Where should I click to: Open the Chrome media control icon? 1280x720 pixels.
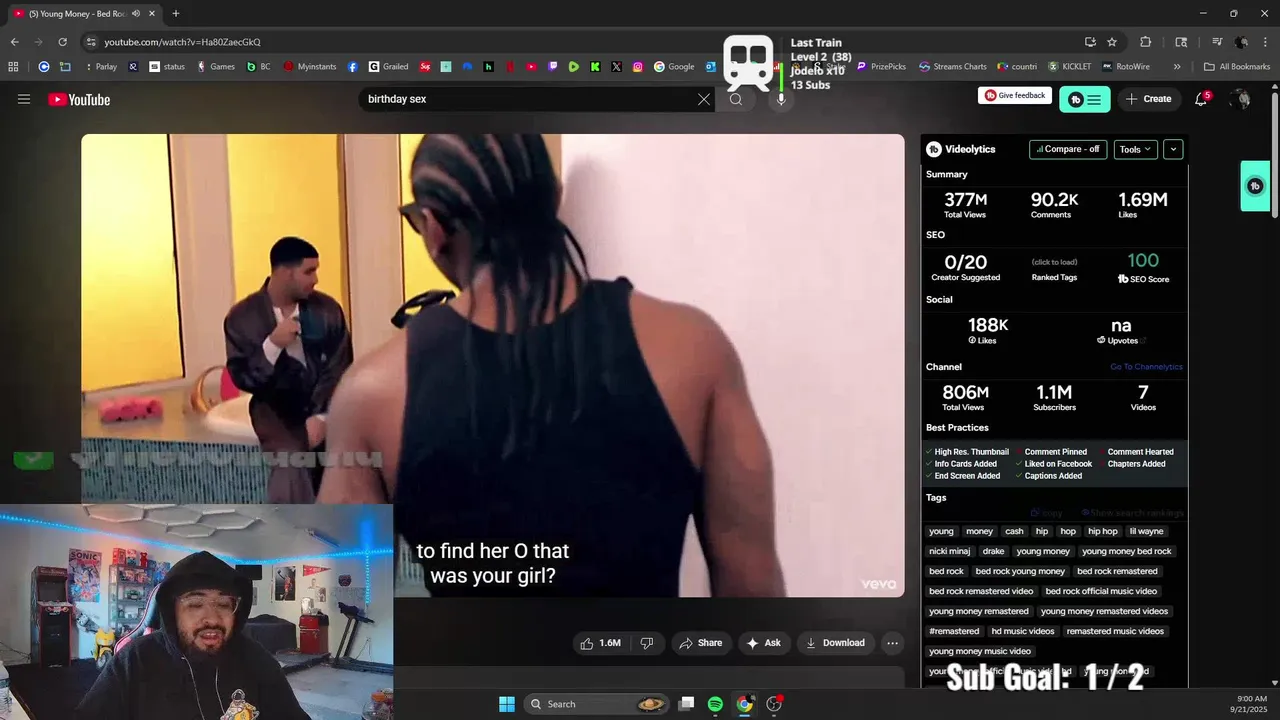[x=1217, y=42]
